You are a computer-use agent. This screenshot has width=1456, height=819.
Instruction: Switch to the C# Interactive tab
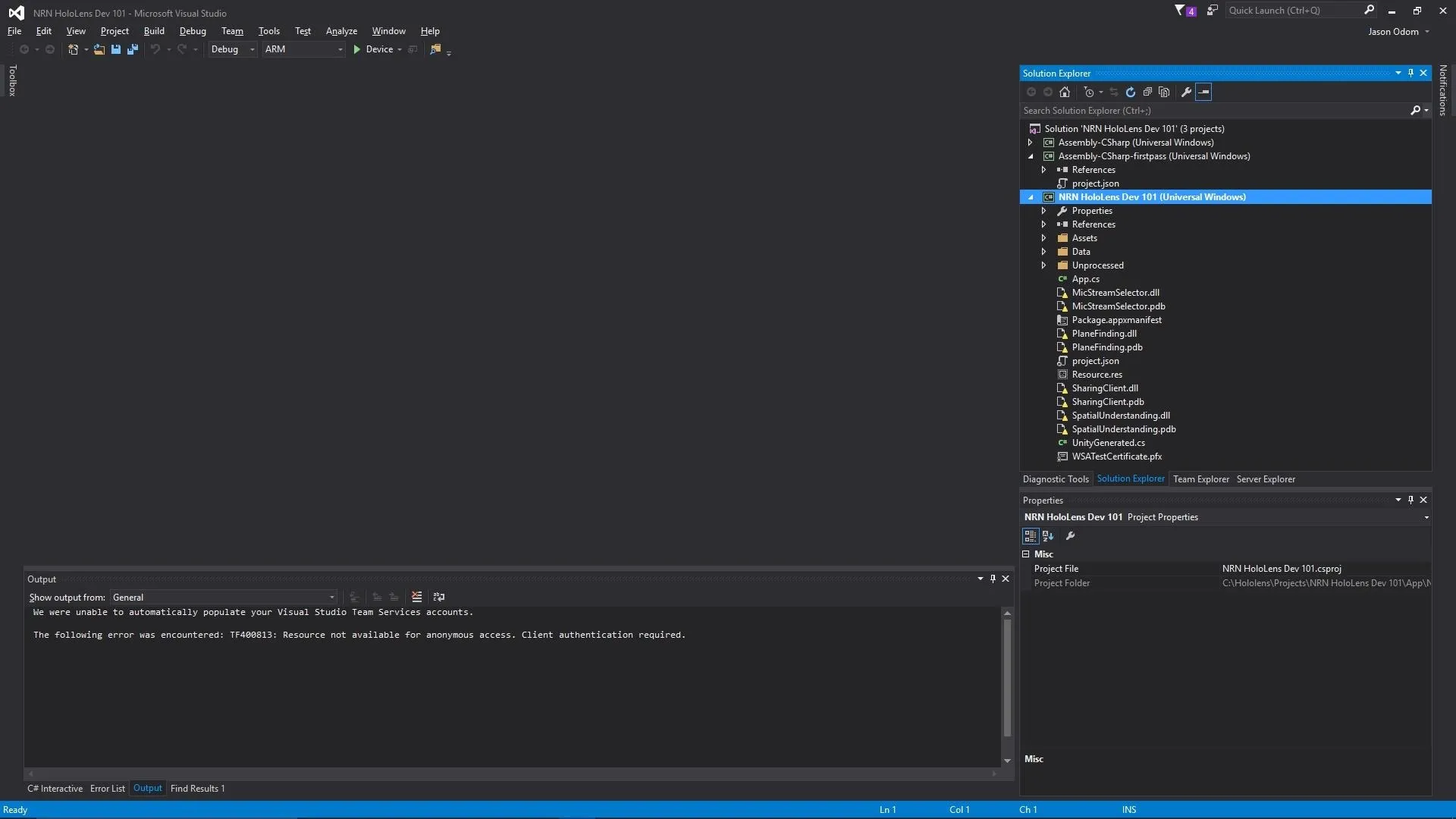(55, 789)
